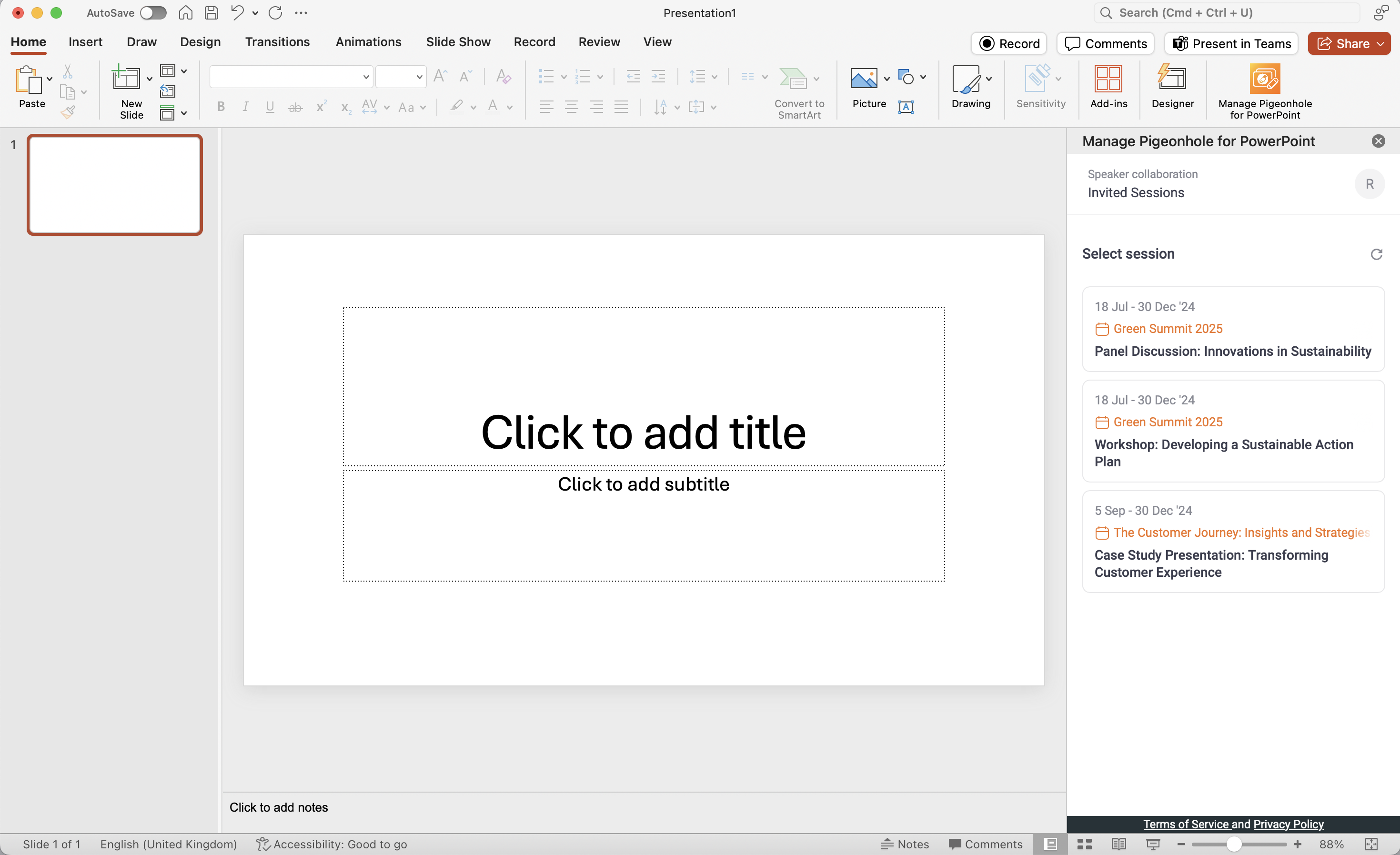Viewport: 1400px width, 855px height.
Task: Toggle Bold formatting on text
Action: pos(220,107)
